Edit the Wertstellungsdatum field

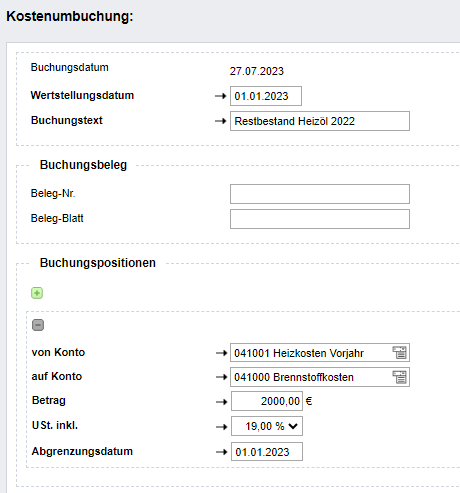(x=266, y=96)
